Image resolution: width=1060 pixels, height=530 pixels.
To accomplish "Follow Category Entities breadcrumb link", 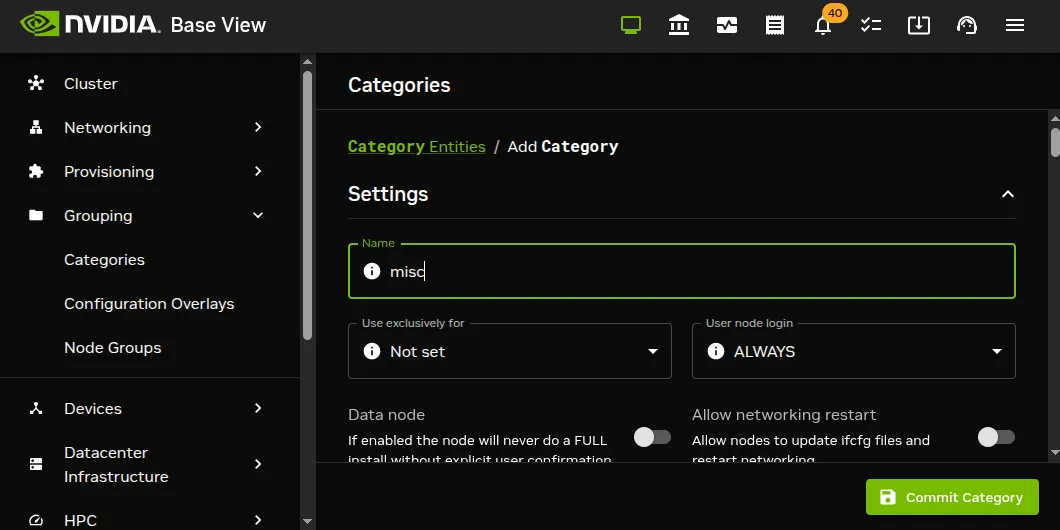I will point(416,147).
